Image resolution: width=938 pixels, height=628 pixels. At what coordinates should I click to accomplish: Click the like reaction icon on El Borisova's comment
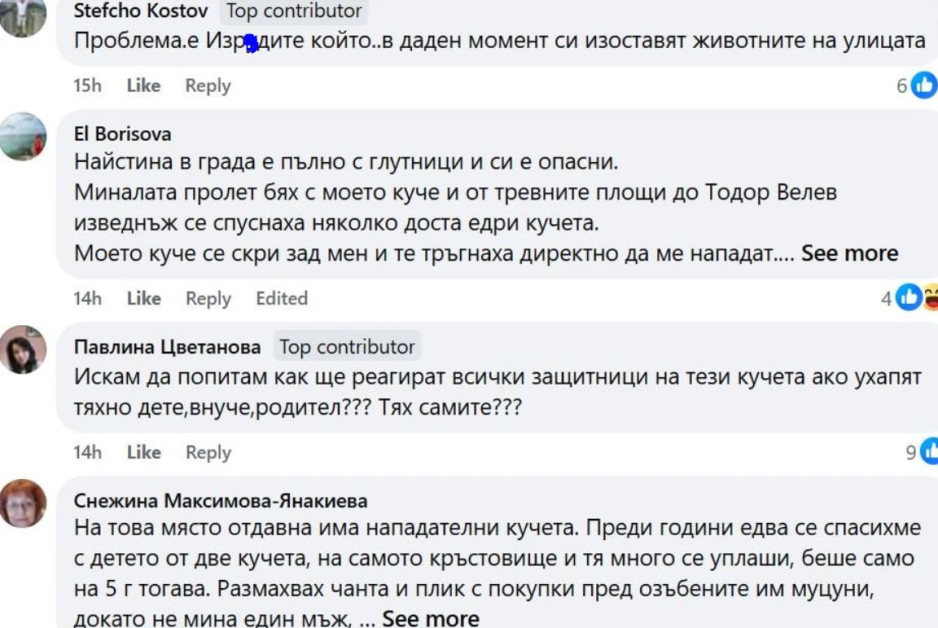tap(908, 298)
